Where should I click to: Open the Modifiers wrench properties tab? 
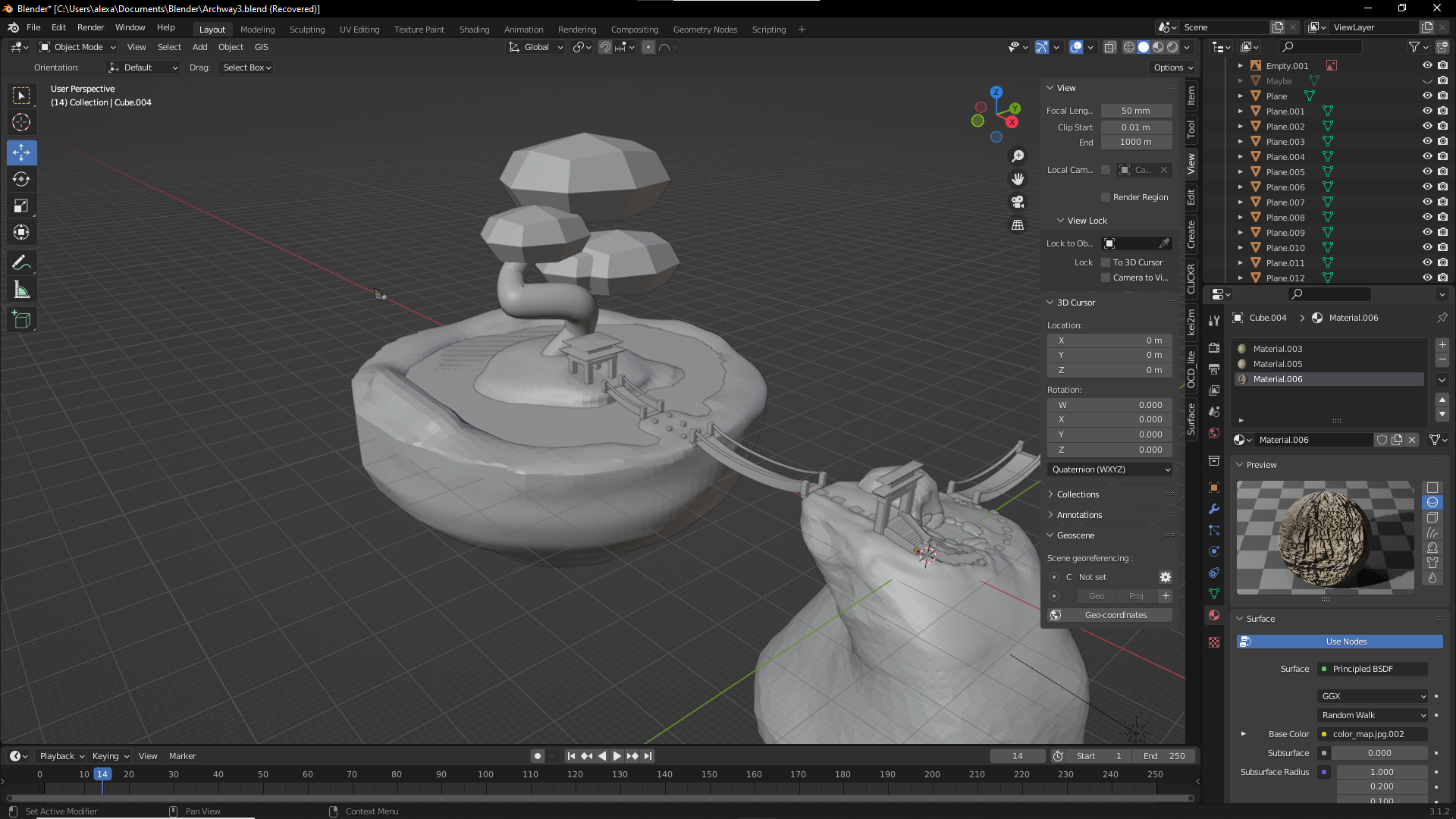(1214, 509)
